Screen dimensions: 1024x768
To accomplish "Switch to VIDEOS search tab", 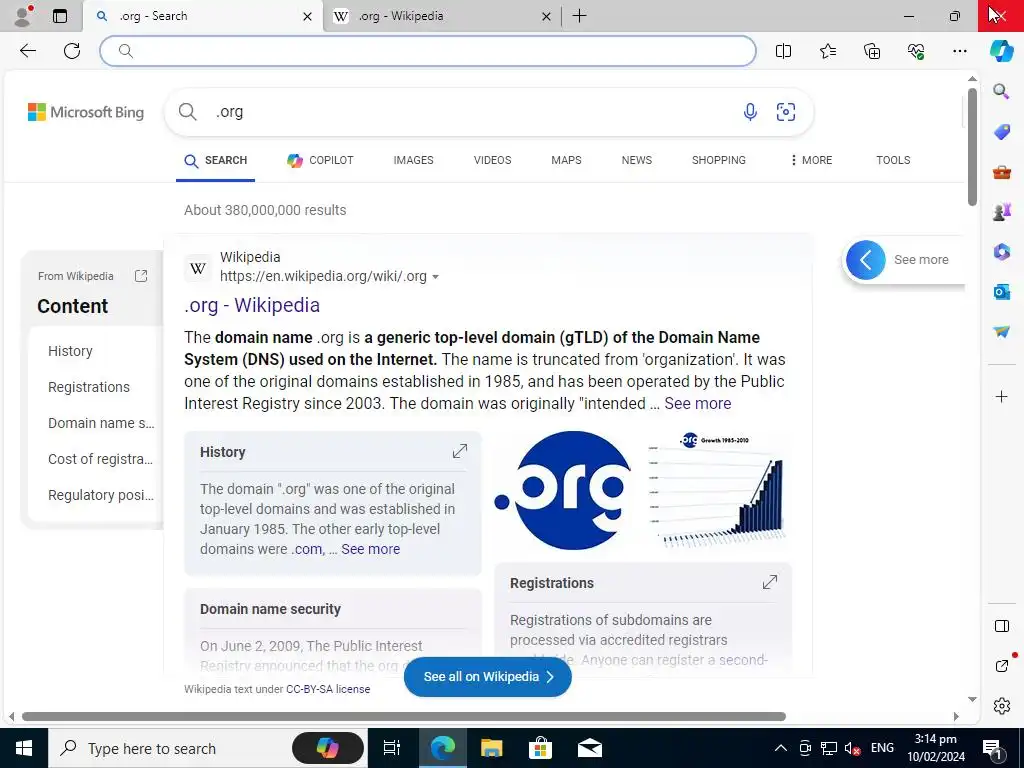I will point(492,160).
